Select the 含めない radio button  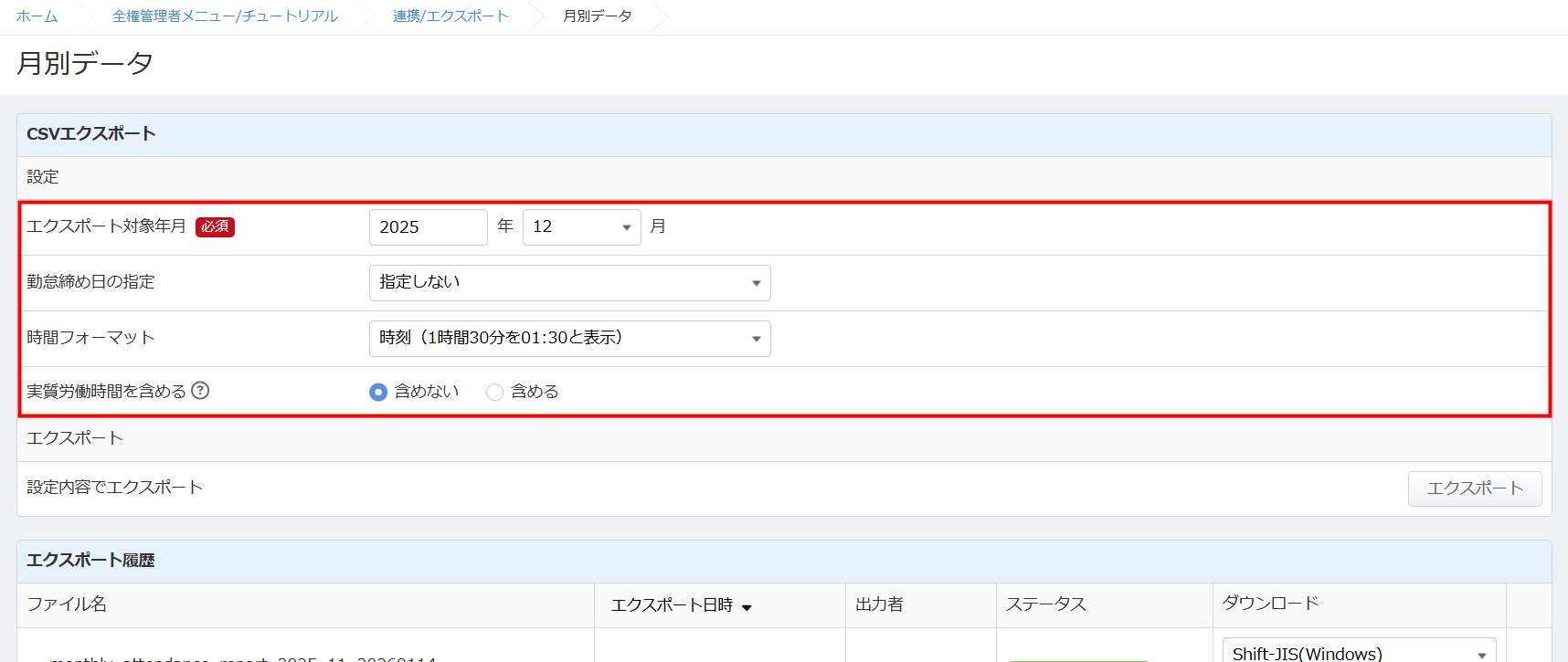pos(378,392)
